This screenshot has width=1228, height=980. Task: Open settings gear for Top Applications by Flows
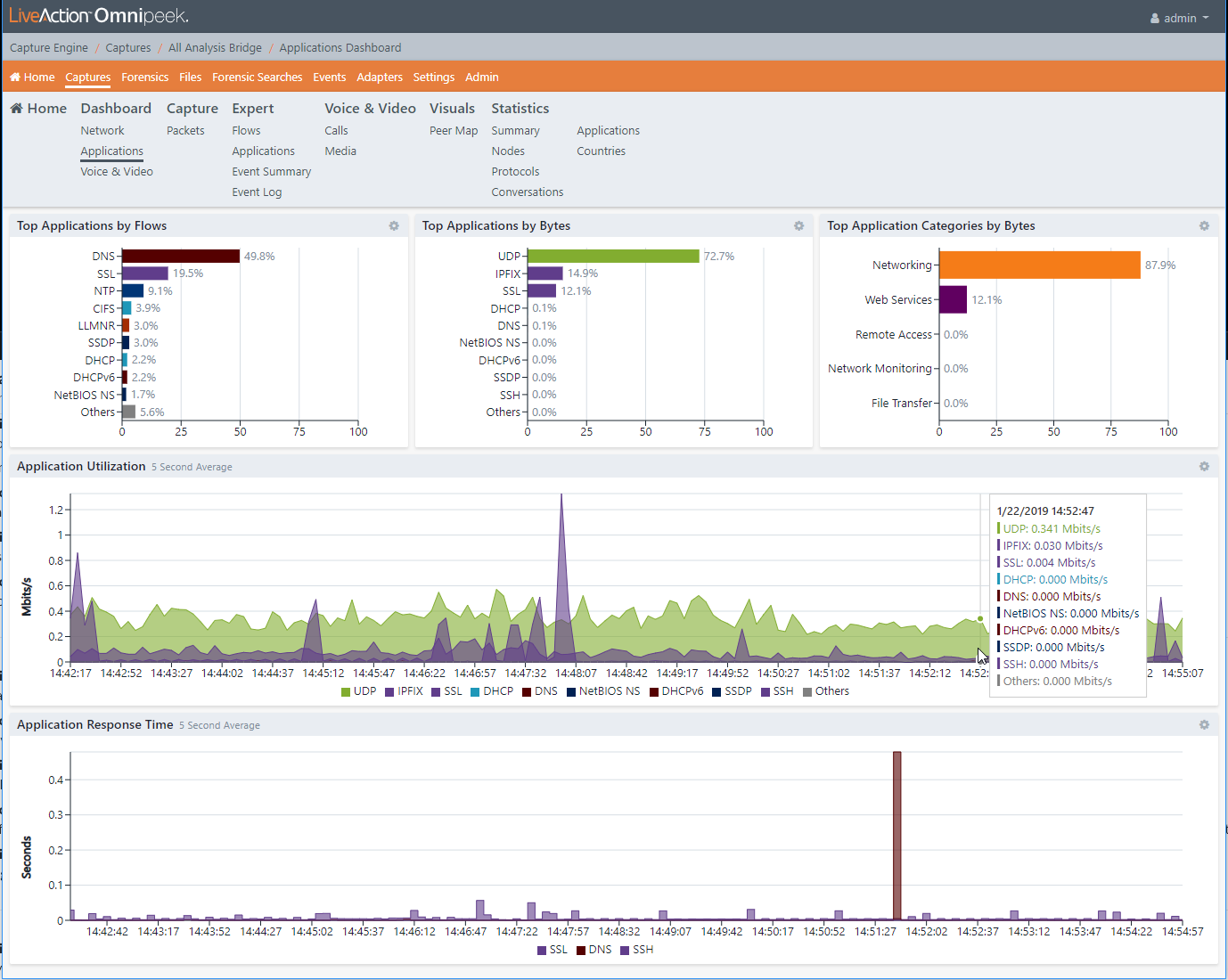(x=394, y=226)
